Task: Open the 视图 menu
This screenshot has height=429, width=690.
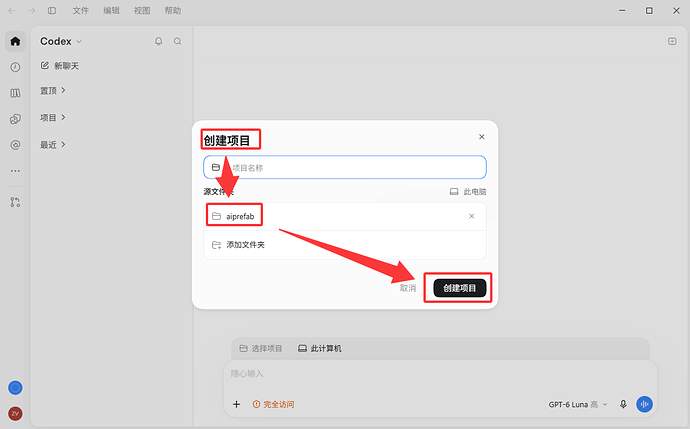Action: pos(142,11)
